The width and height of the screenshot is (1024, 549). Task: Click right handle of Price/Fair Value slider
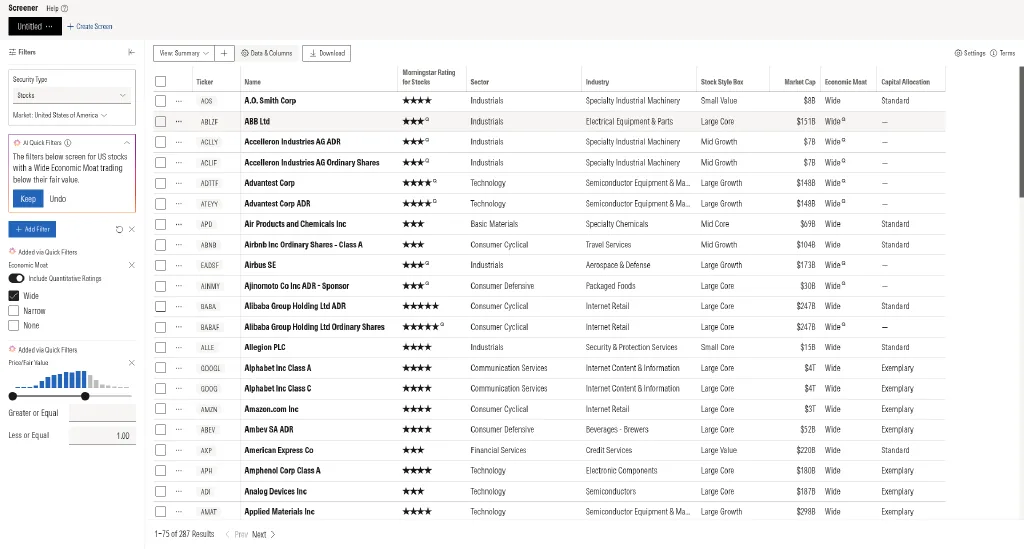85,396
